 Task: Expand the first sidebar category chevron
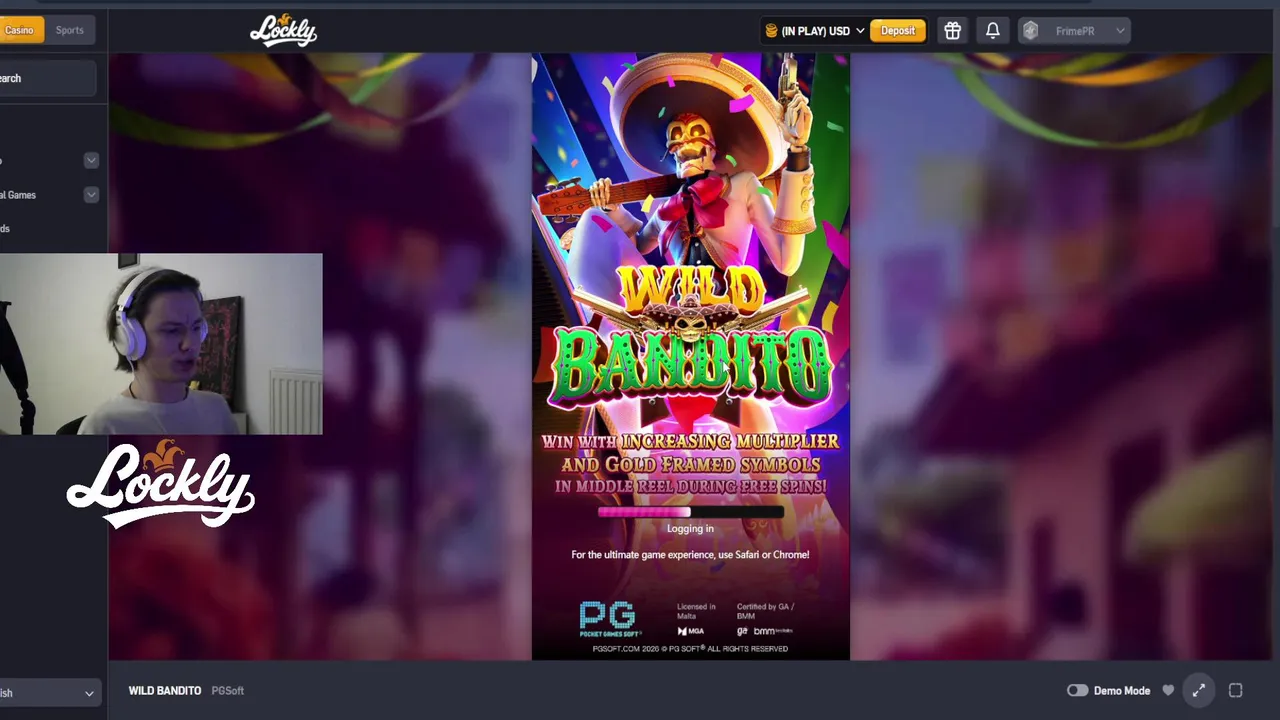pos(91,161)
